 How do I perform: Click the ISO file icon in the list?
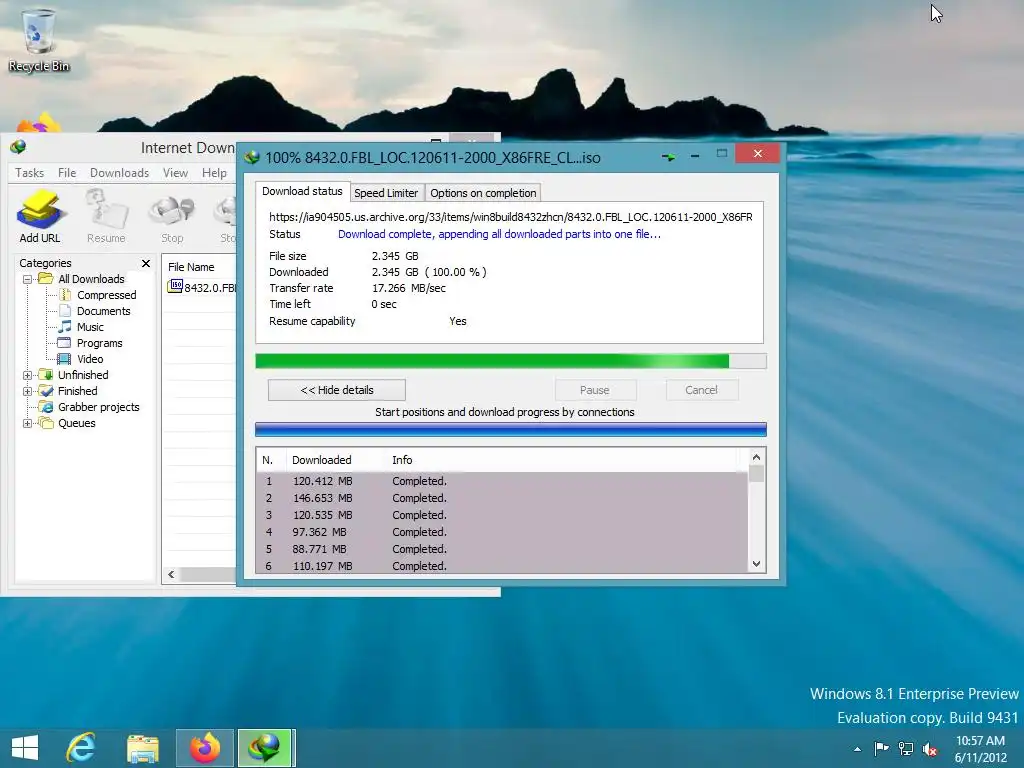pos(175,286)
